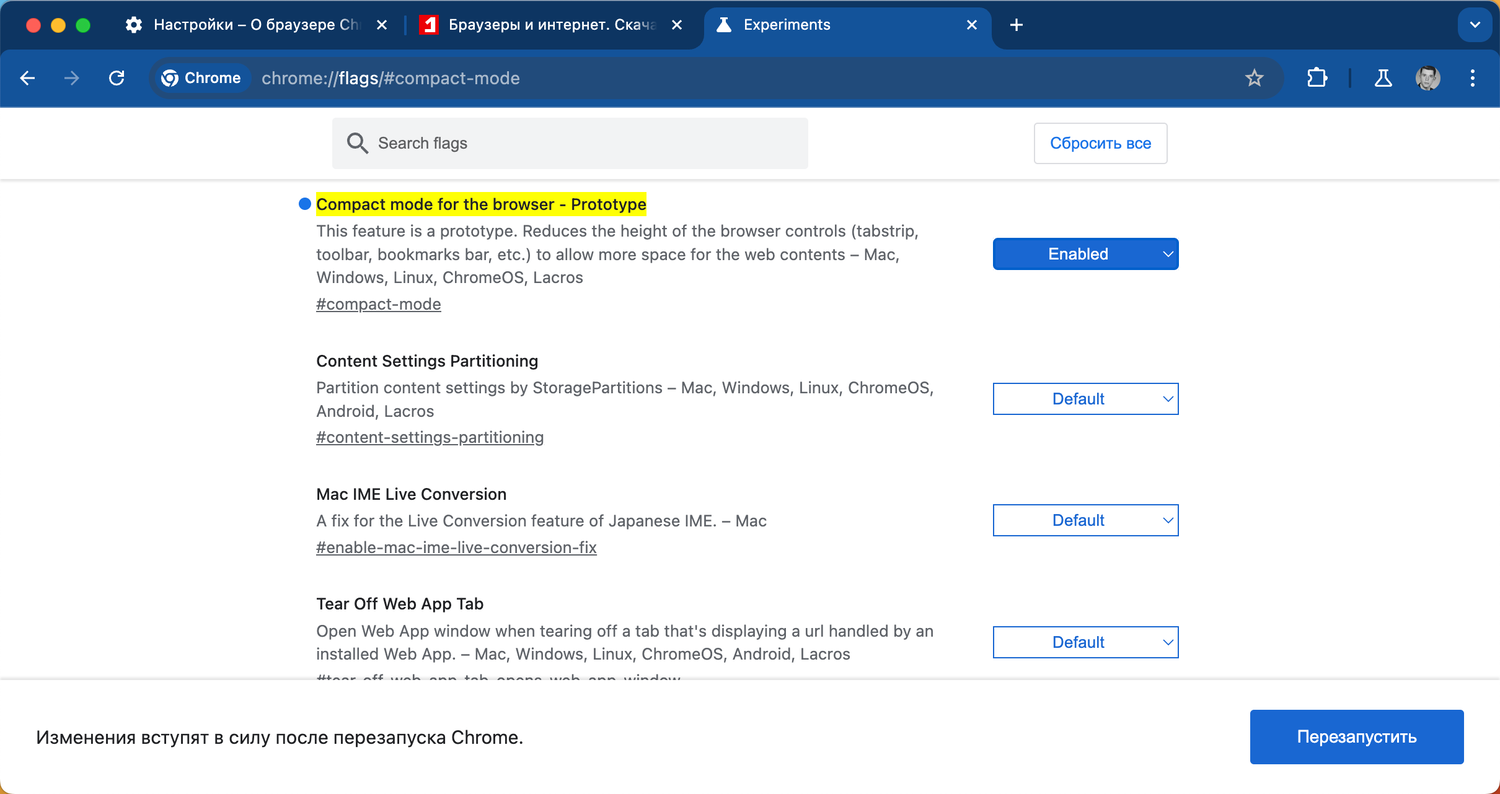Click into the Search flags field
Viewport: 1500px width, 794px height.
580,143
